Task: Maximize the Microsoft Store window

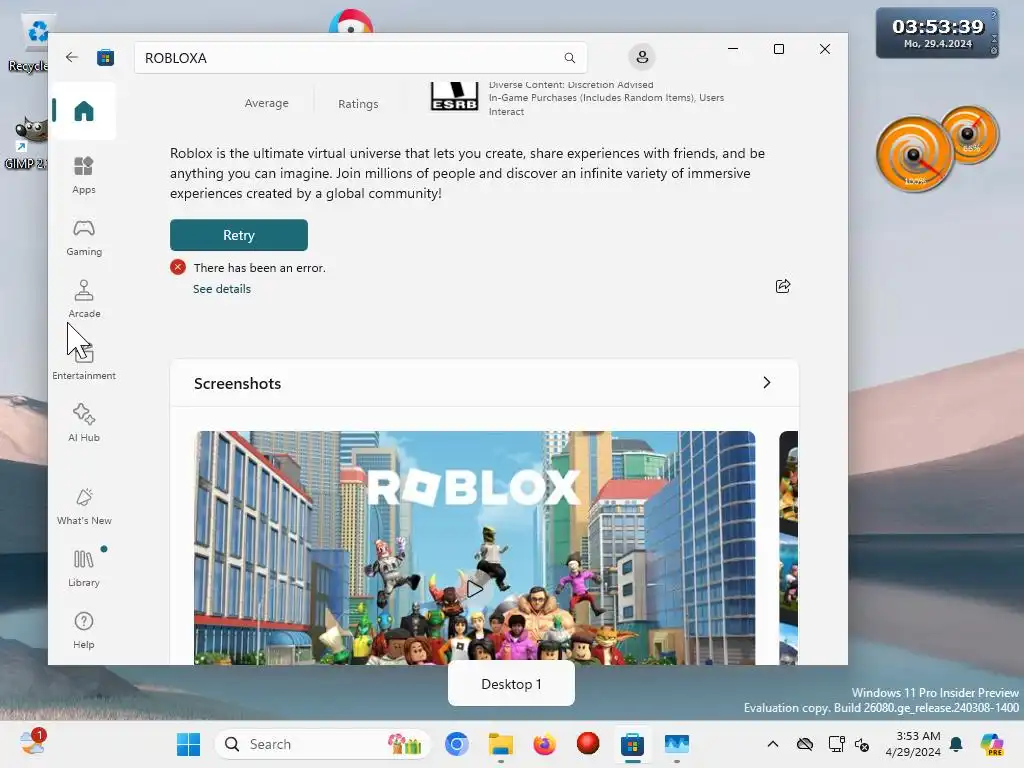Action: pyautogui.click(x=778, y=49)
